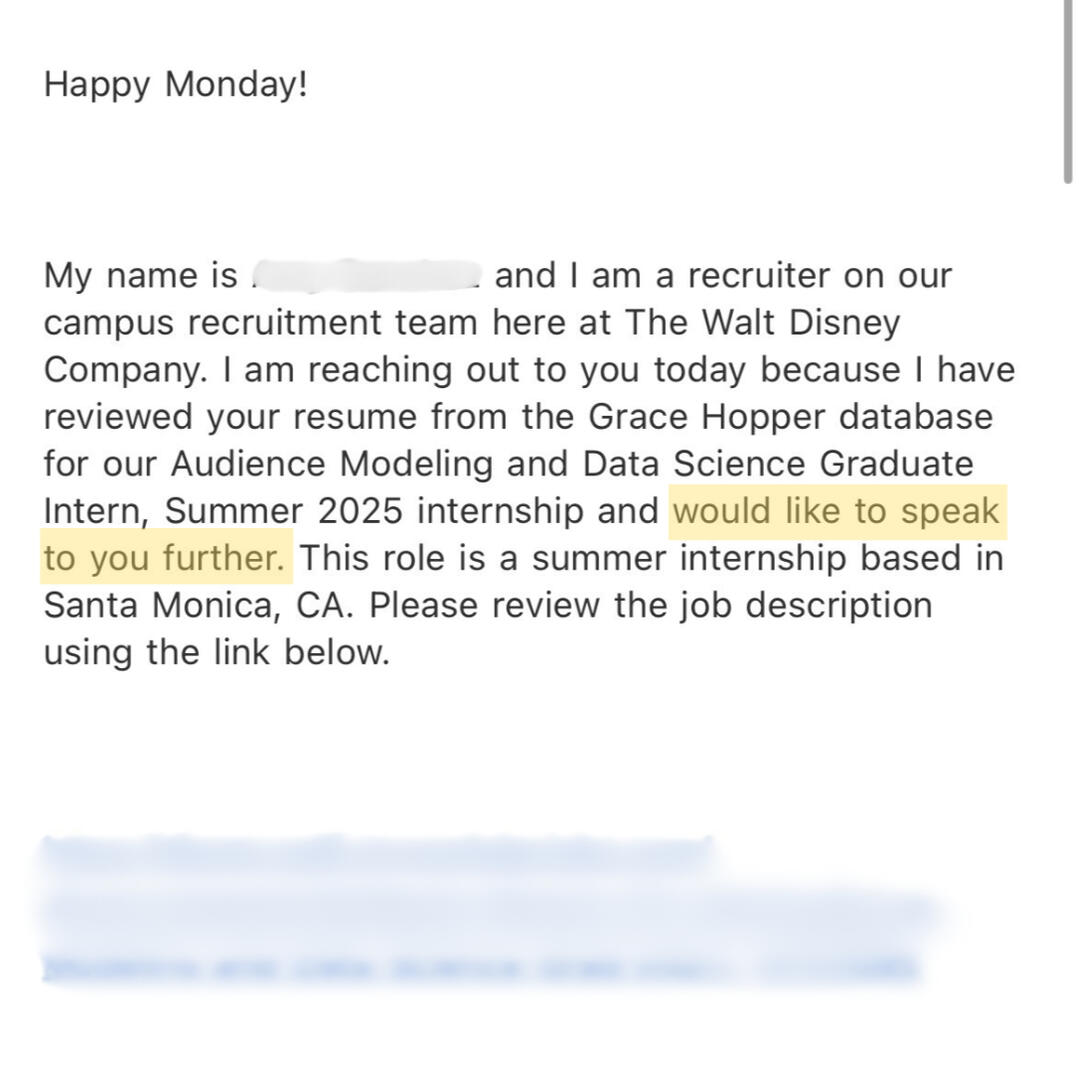Click the words "The Walt Disney"
Viewport: 1080px width, 1080px height.
[x=762, y=322]
